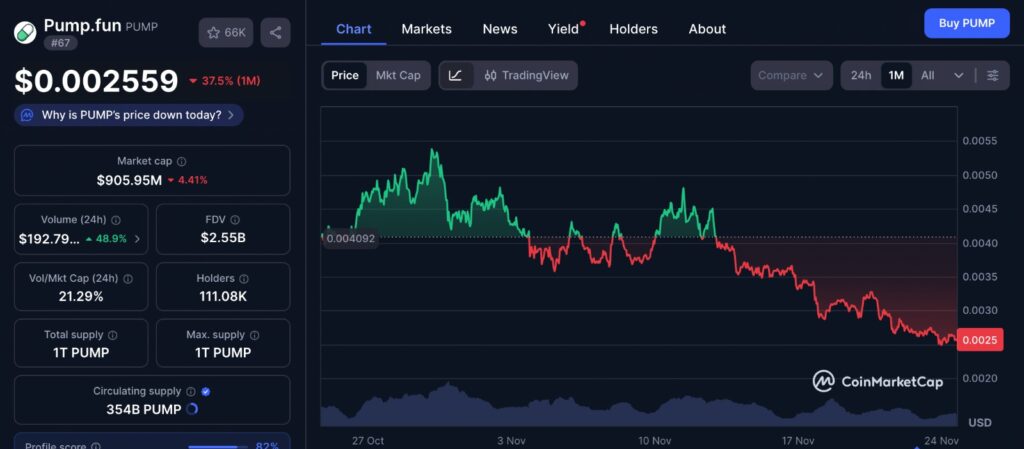Click the Pump.fun coin logo icon
Image resolution: width=1024 pixels, height=449 pixels.
point(25,32)
